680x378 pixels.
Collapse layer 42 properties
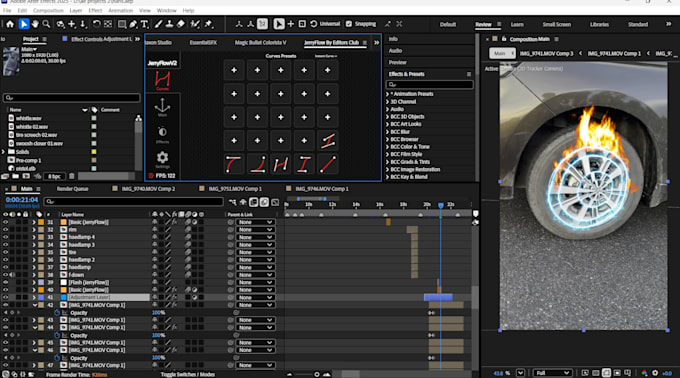[x=35, y=305]
